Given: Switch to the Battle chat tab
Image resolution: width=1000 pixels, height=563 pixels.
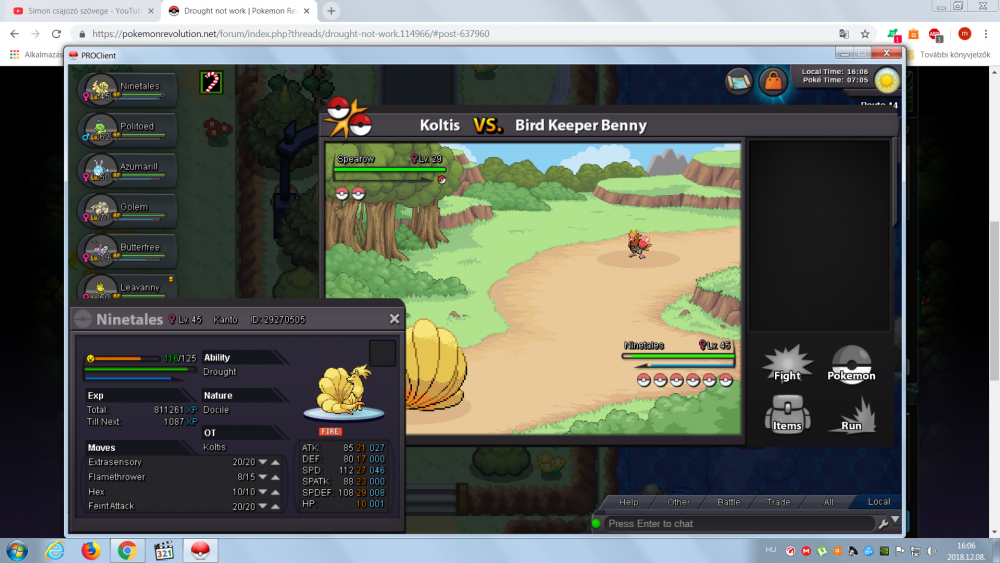Looking at the screenshot, I should (729, 502).
